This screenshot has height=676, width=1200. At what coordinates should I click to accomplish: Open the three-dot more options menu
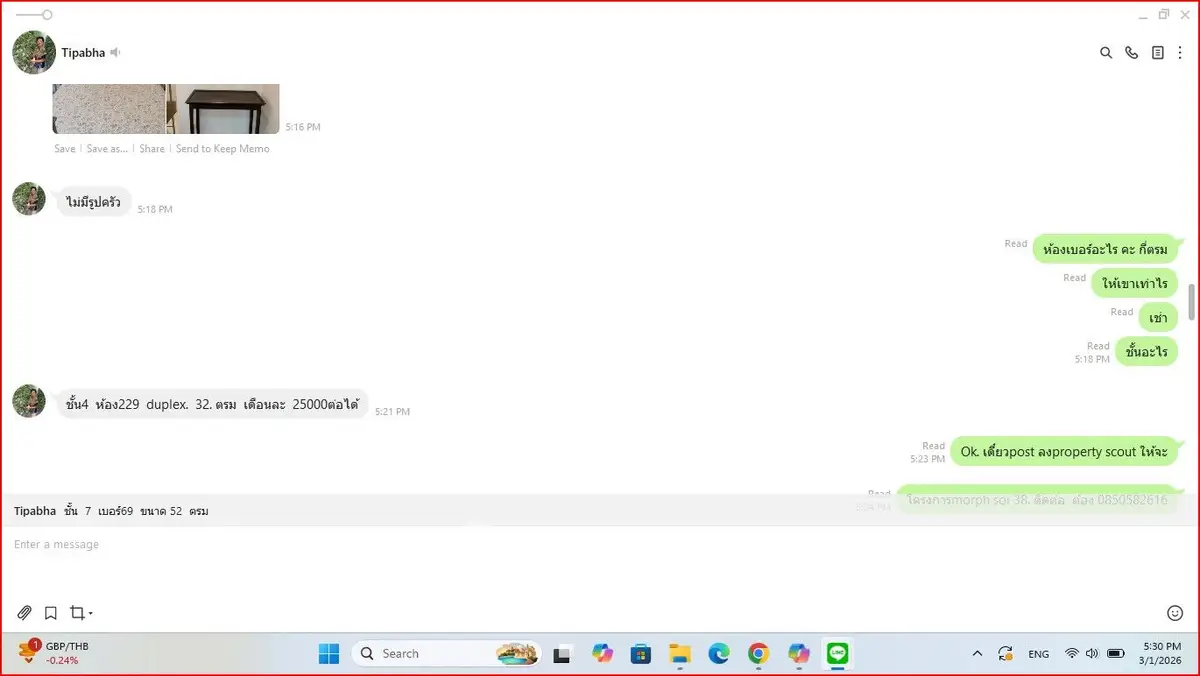coord(1180,53)
